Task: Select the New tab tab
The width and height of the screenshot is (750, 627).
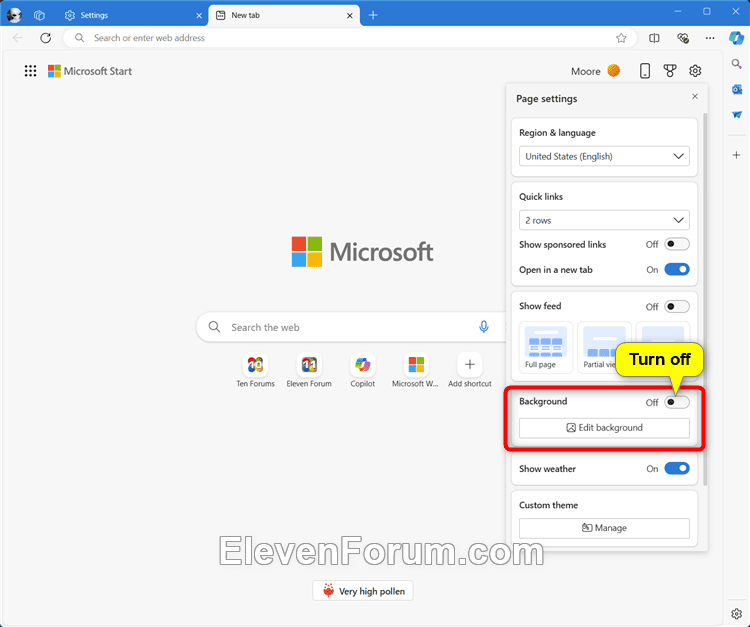Action: pos(284,15)
